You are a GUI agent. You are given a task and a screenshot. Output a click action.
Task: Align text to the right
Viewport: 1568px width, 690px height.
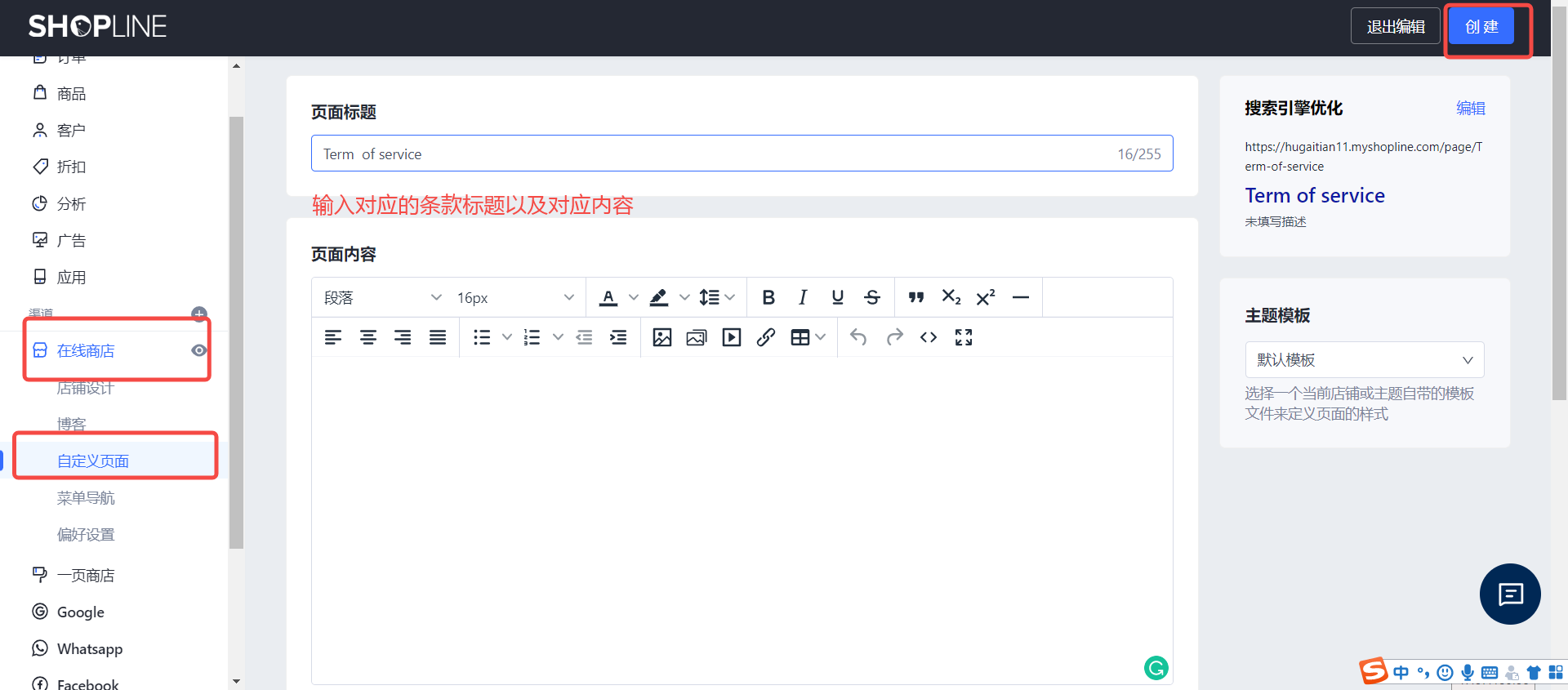pos(403,337)
